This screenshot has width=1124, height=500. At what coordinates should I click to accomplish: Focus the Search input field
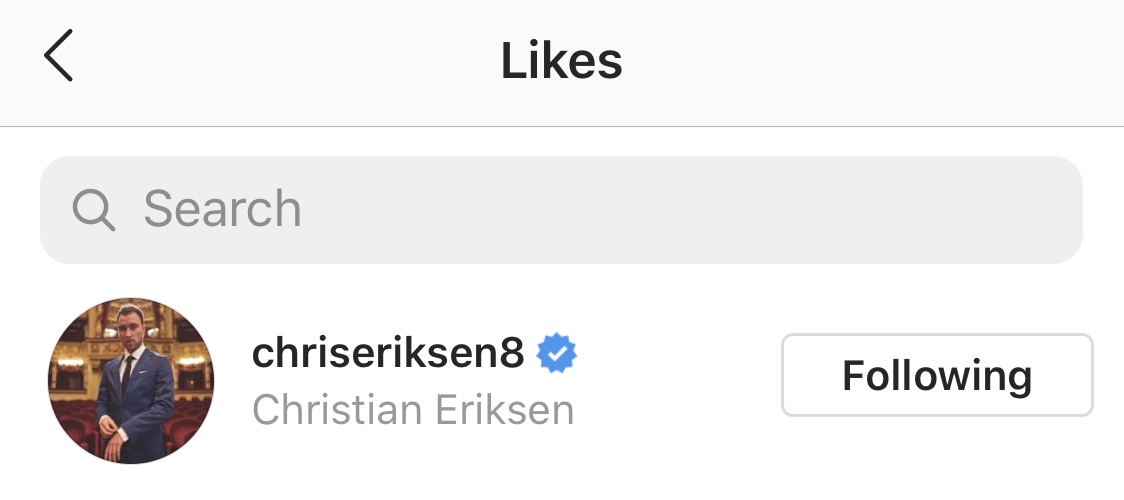click(x=561, y=210)
